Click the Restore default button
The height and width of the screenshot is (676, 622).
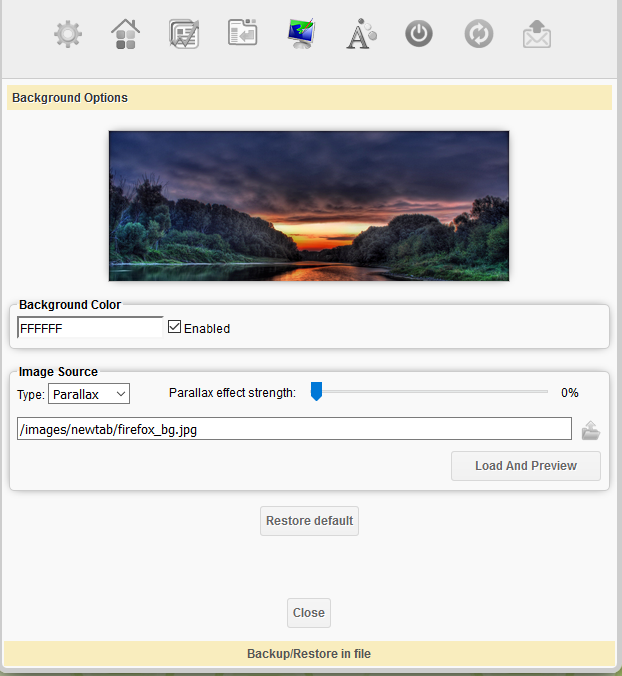pyautogui.click(x=309, y=521)
